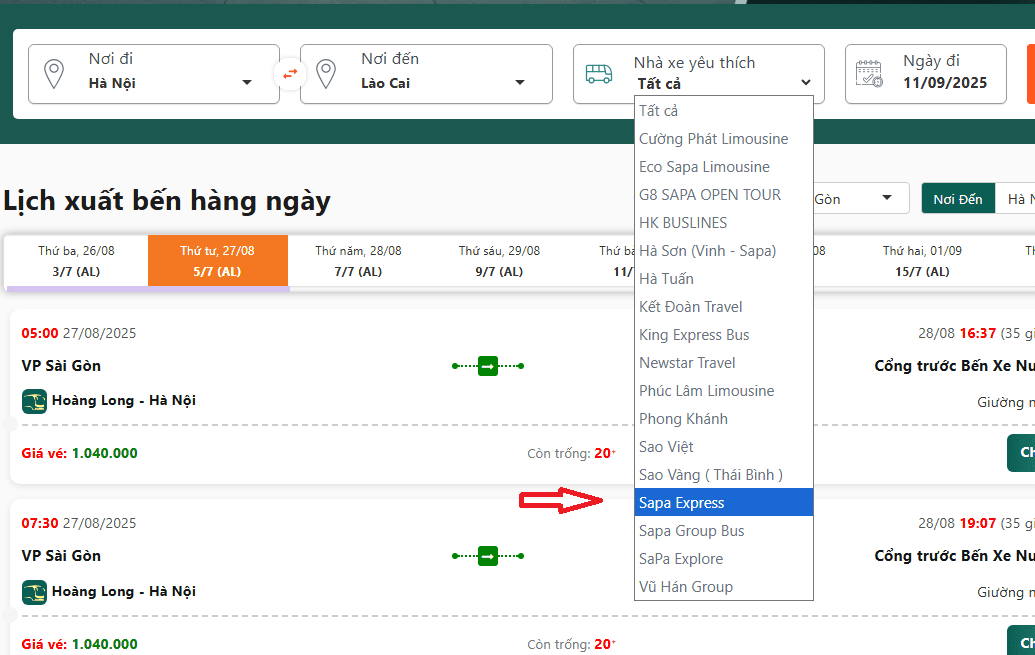Click the location pin icon in Nơi đến
This screenshot has width=1035, height=655.
[325, 74]
